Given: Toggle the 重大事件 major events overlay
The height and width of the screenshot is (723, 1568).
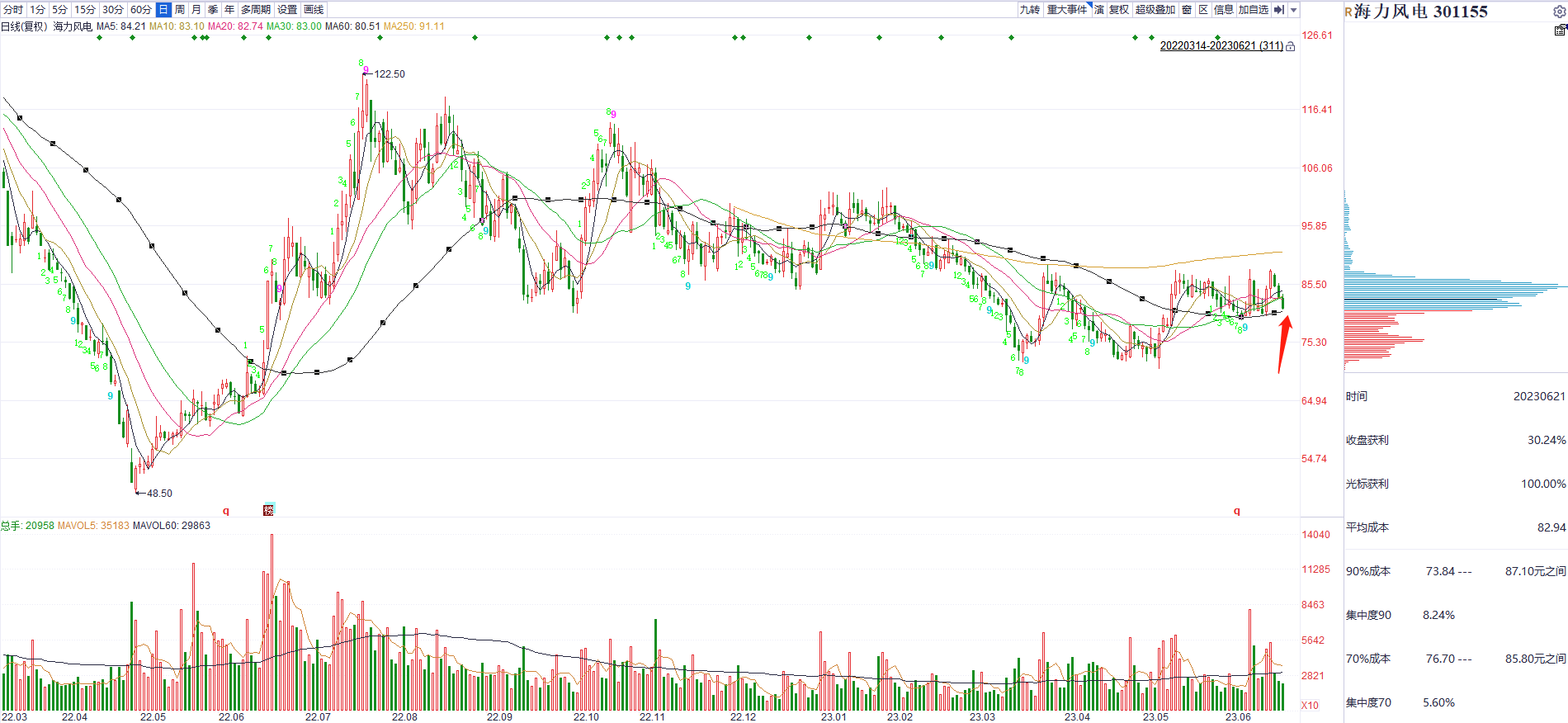Looking at the screenshot, I should click(1067, 10).
